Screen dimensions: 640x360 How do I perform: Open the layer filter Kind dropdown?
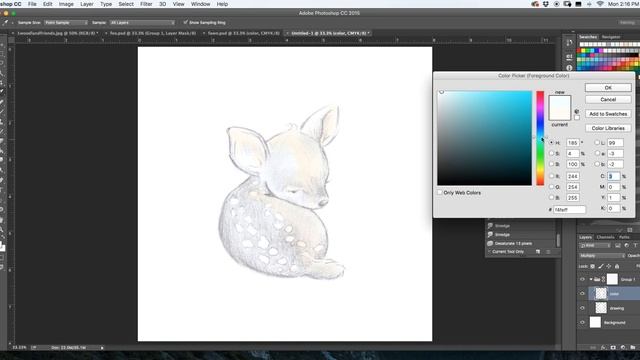point(595,246)
